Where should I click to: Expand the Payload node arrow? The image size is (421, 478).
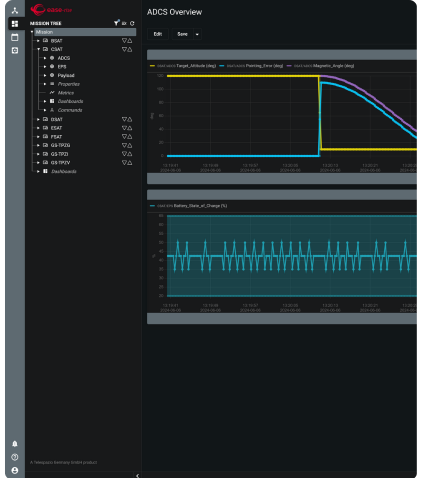coord(45,75)
